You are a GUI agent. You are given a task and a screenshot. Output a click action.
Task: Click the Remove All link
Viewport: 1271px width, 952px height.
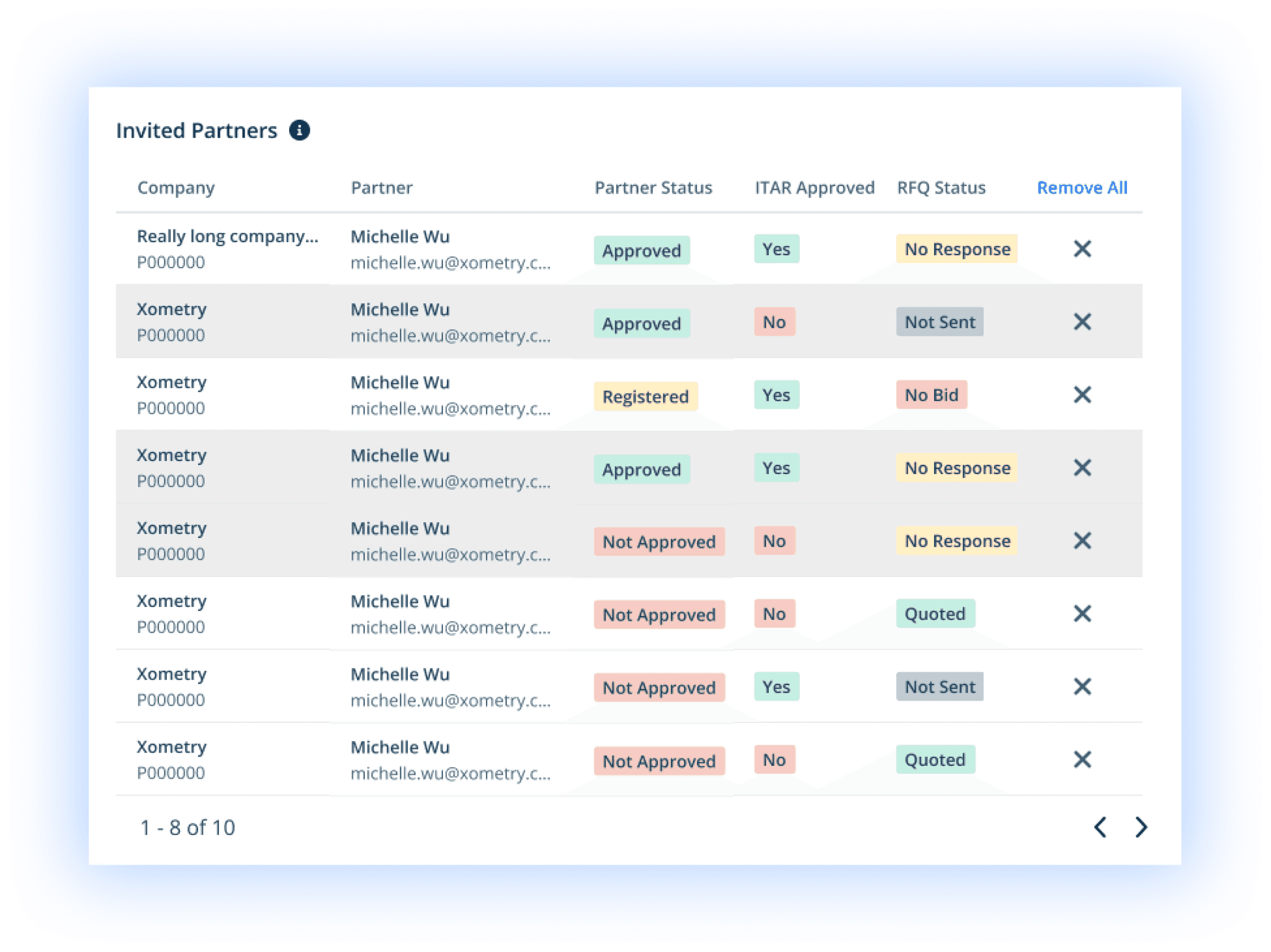(x=1082, y=187)
